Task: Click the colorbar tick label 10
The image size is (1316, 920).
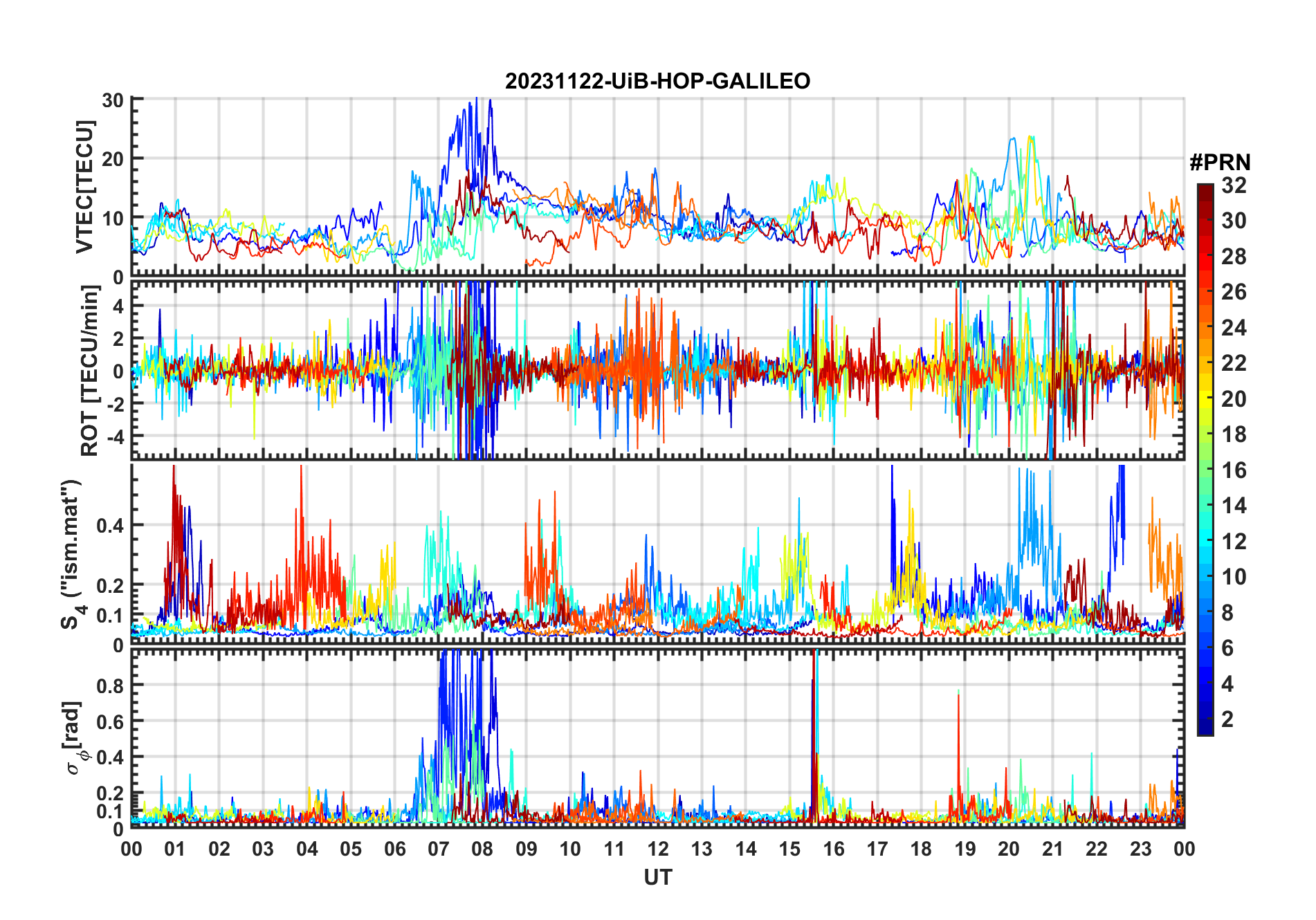Action: 1234,577
